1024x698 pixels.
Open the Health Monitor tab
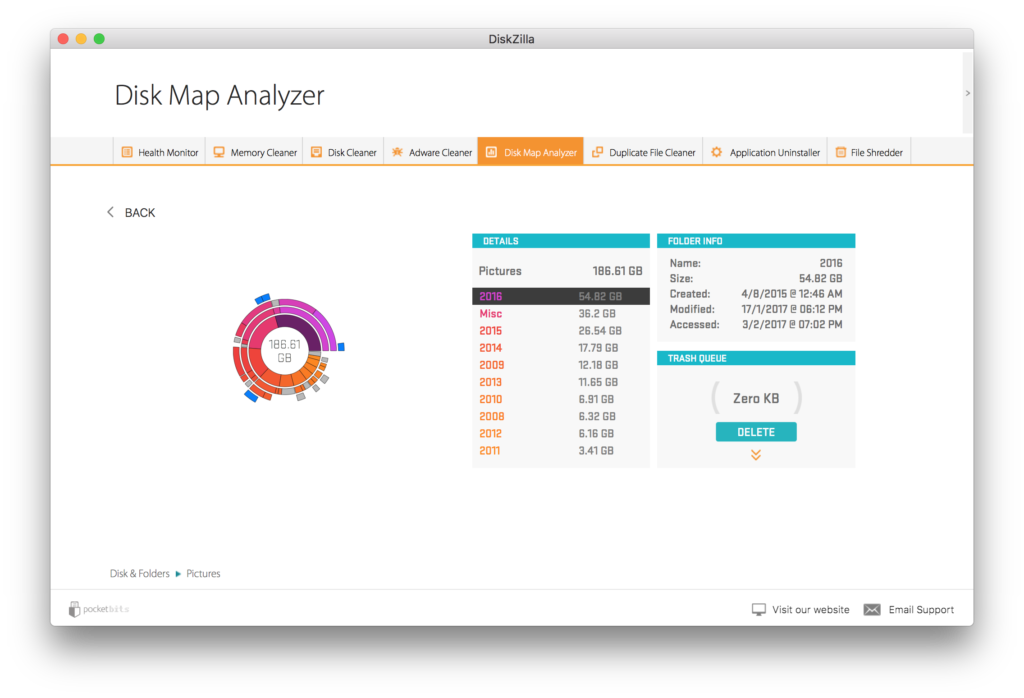160,152
